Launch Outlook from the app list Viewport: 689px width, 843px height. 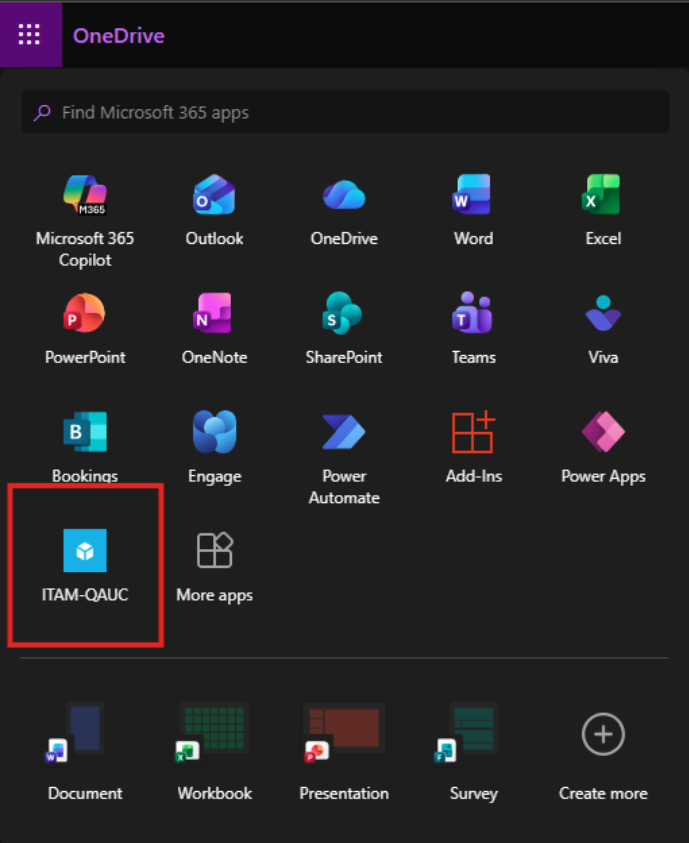(214, 196)
